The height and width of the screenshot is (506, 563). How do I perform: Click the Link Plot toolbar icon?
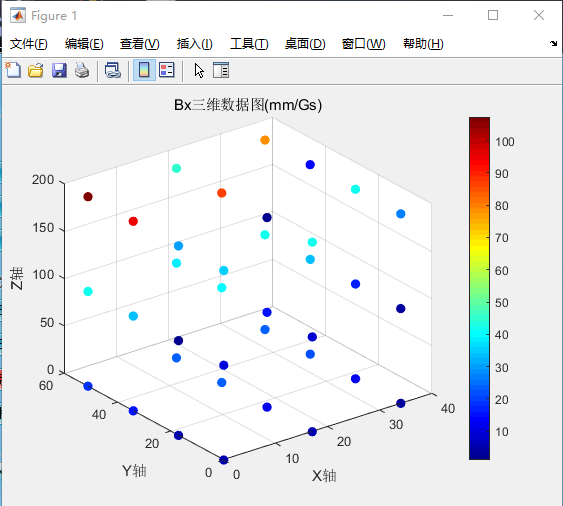[x=113, y=70]
